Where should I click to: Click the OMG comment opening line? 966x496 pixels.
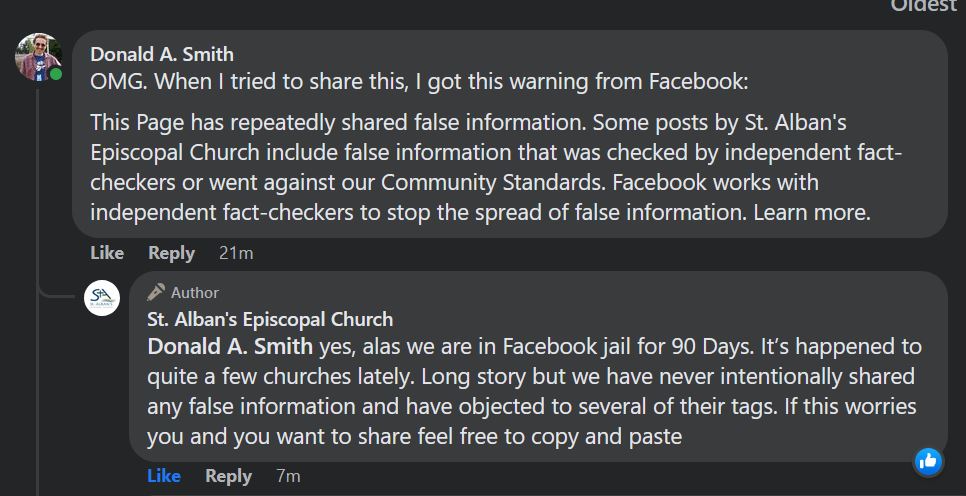[x=419, y=82]
